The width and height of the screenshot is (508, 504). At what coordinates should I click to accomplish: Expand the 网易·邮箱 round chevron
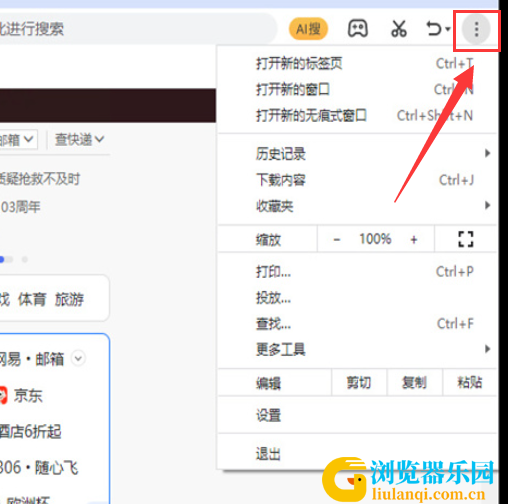[79, 359]
